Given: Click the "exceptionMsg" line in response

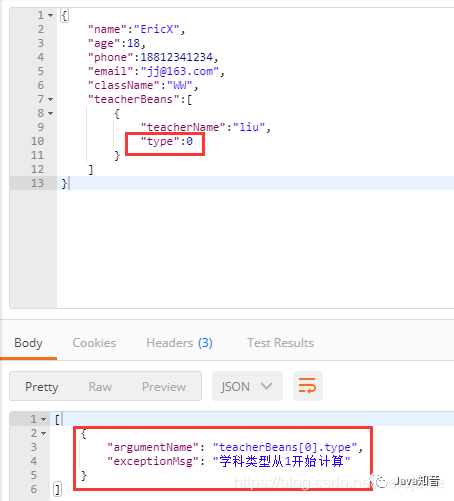Looking at the screenshot, I should pyautogui.click(x=229, y=461).
